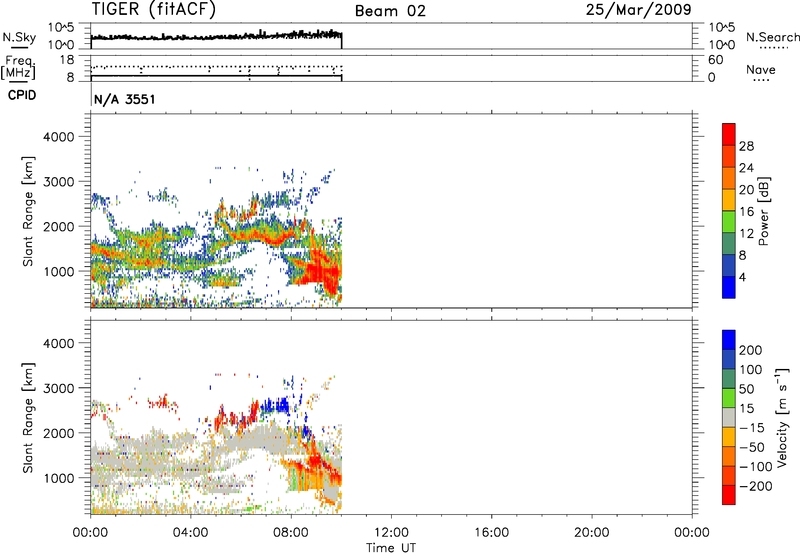The width and height of the screenshot is (800, 554).
Task: Click the strong red power echo near 09:00
Action: (319, 269)
